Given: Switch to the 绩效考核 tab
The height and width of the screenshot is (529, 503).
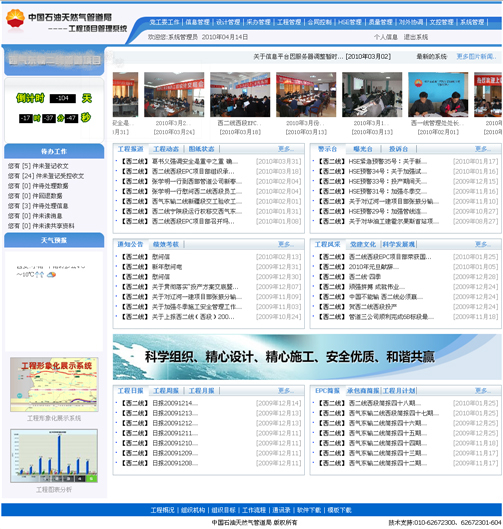Looking at the screenshot, I should [166, 244].
